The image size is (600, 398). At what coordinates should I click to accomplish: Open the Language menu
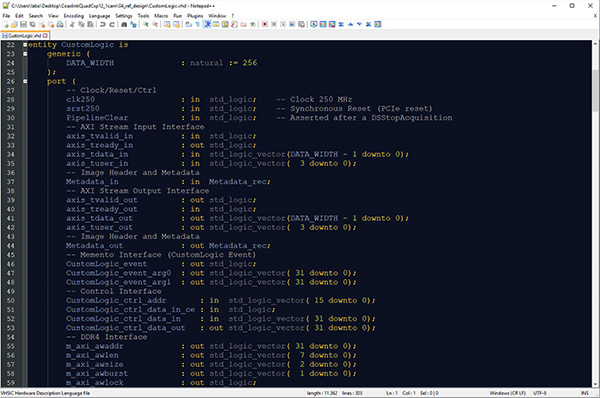click(x=99, y=16)
